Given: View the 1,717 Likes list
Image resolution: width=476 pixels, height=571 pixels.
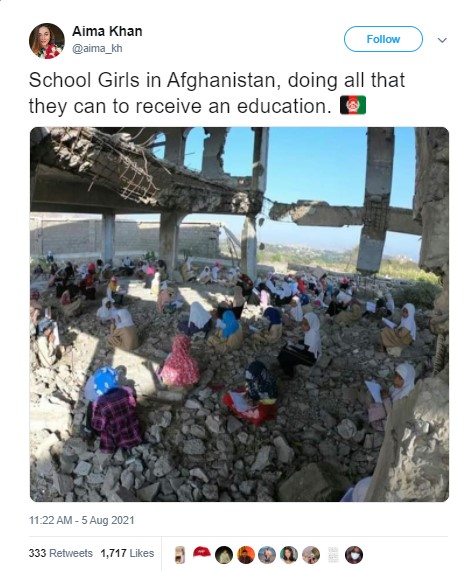Looking at the screenshot, I should pos(127,553).
